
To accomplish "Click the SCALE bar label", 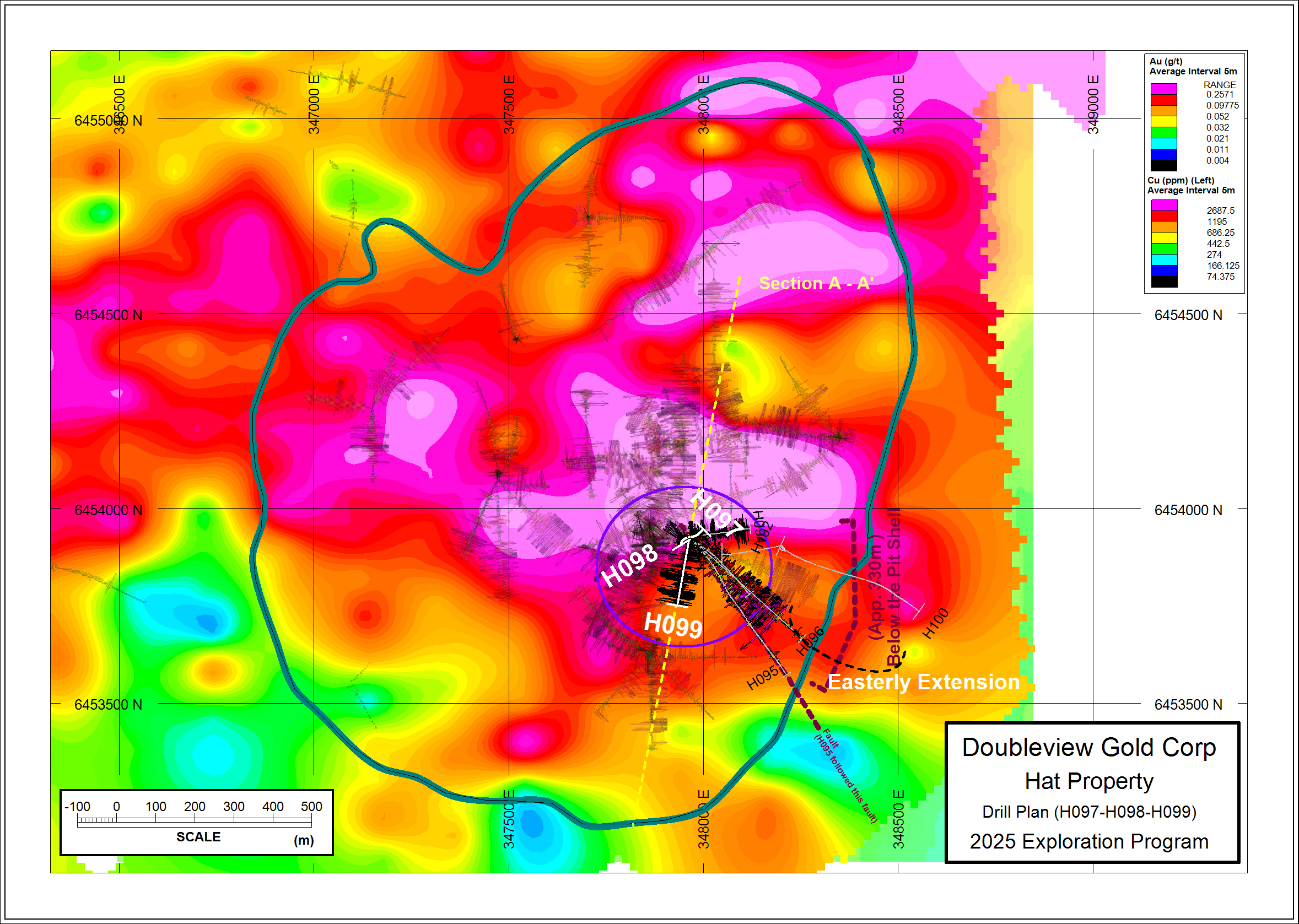I will [198, 836].
